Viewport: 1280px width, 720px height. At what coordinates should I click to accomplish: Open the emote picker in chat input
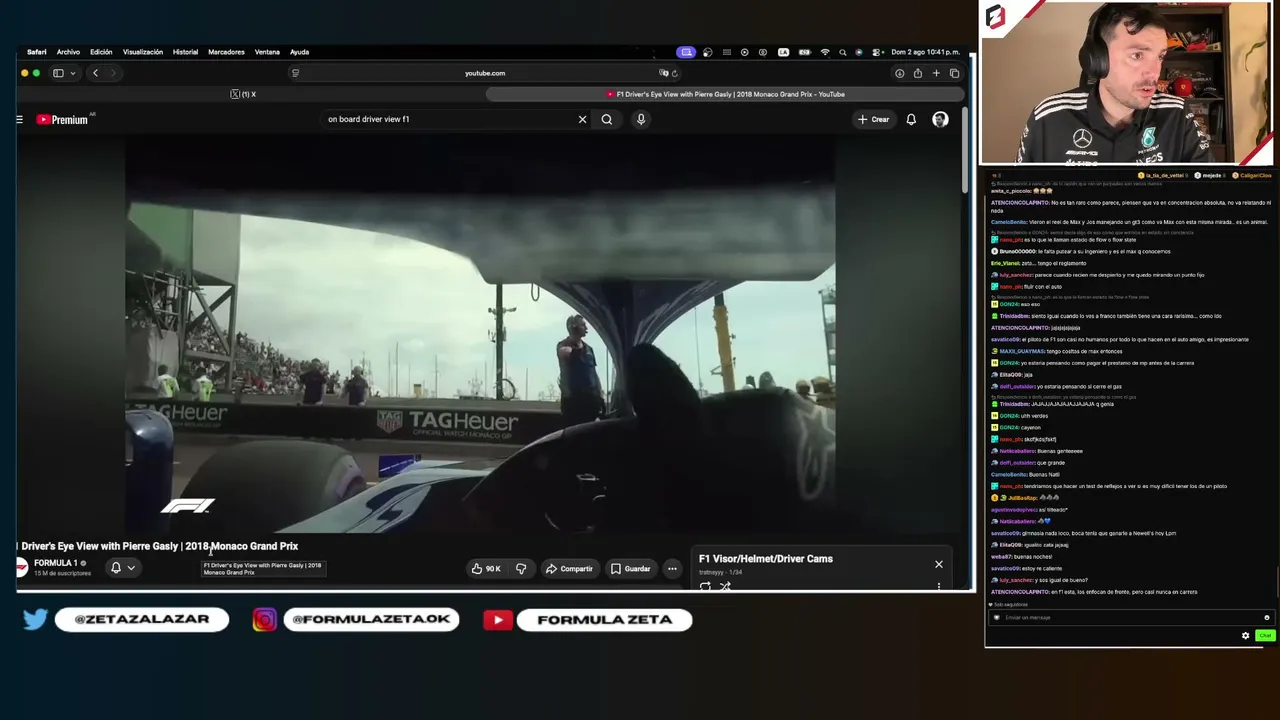[1266, 618]
